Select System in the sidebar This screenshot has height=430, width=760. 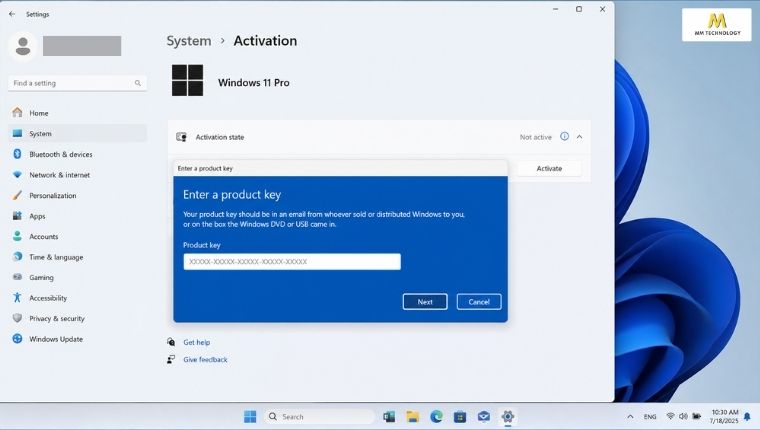[x=78, y=133]
